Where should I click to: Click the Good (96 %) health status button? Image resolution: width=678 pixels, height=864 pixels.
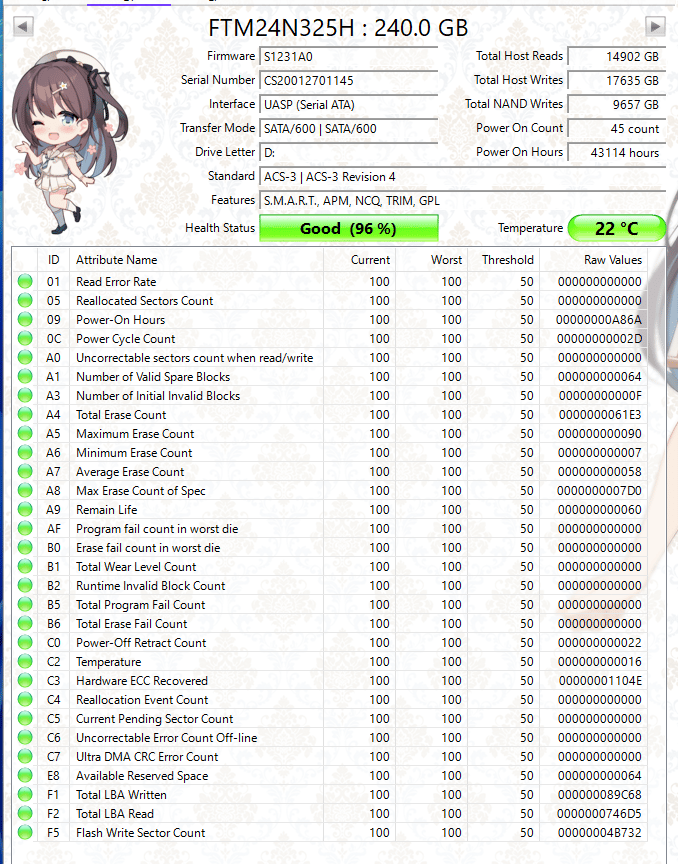click(348, 228)
